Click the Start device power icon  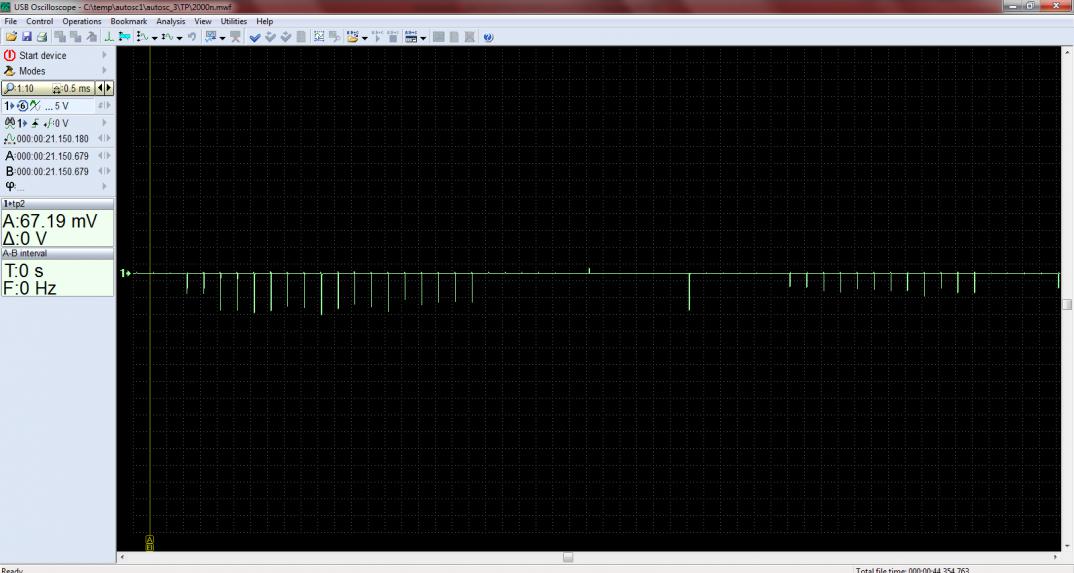click(10, 56)
